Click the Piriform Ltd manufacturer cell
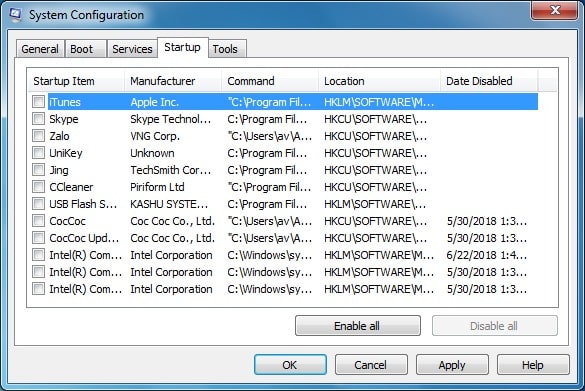The image size is (585, 391). click(157, 187)
